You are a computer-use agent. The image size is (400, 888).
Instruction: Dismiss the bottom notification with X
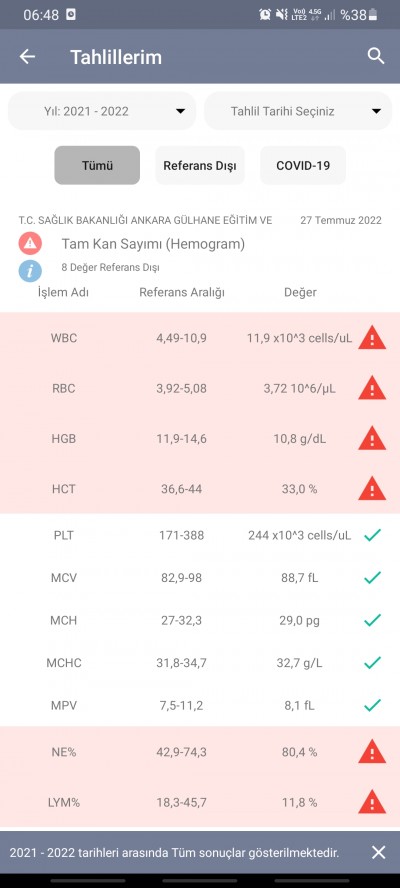click(378, 852)
